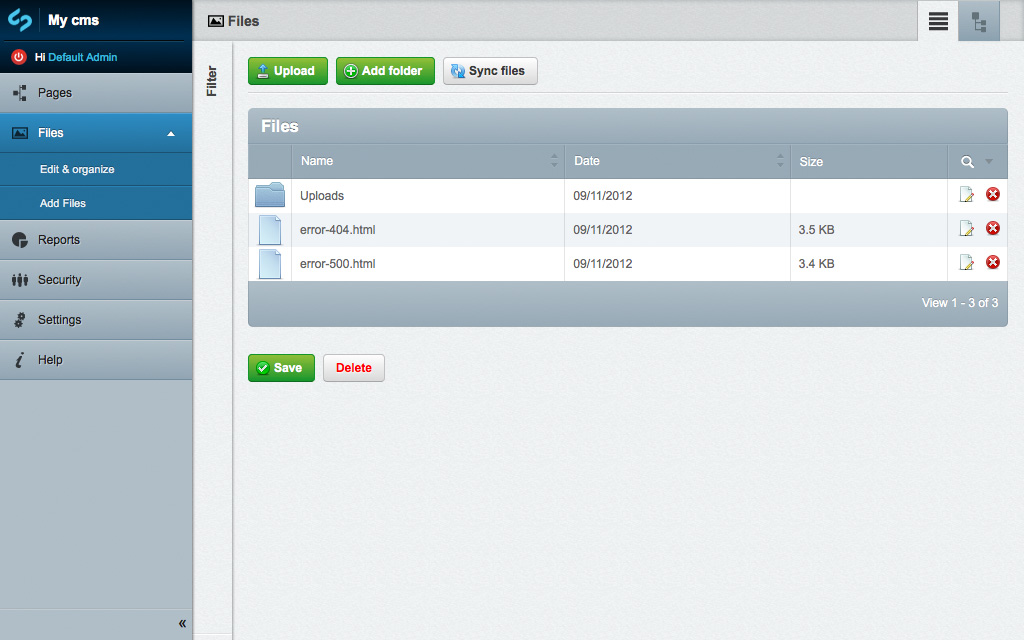The height and width of the screenshot is (640, 1024).
Task: Delete error-404.html using red X icon
Action: coord(993,229)
